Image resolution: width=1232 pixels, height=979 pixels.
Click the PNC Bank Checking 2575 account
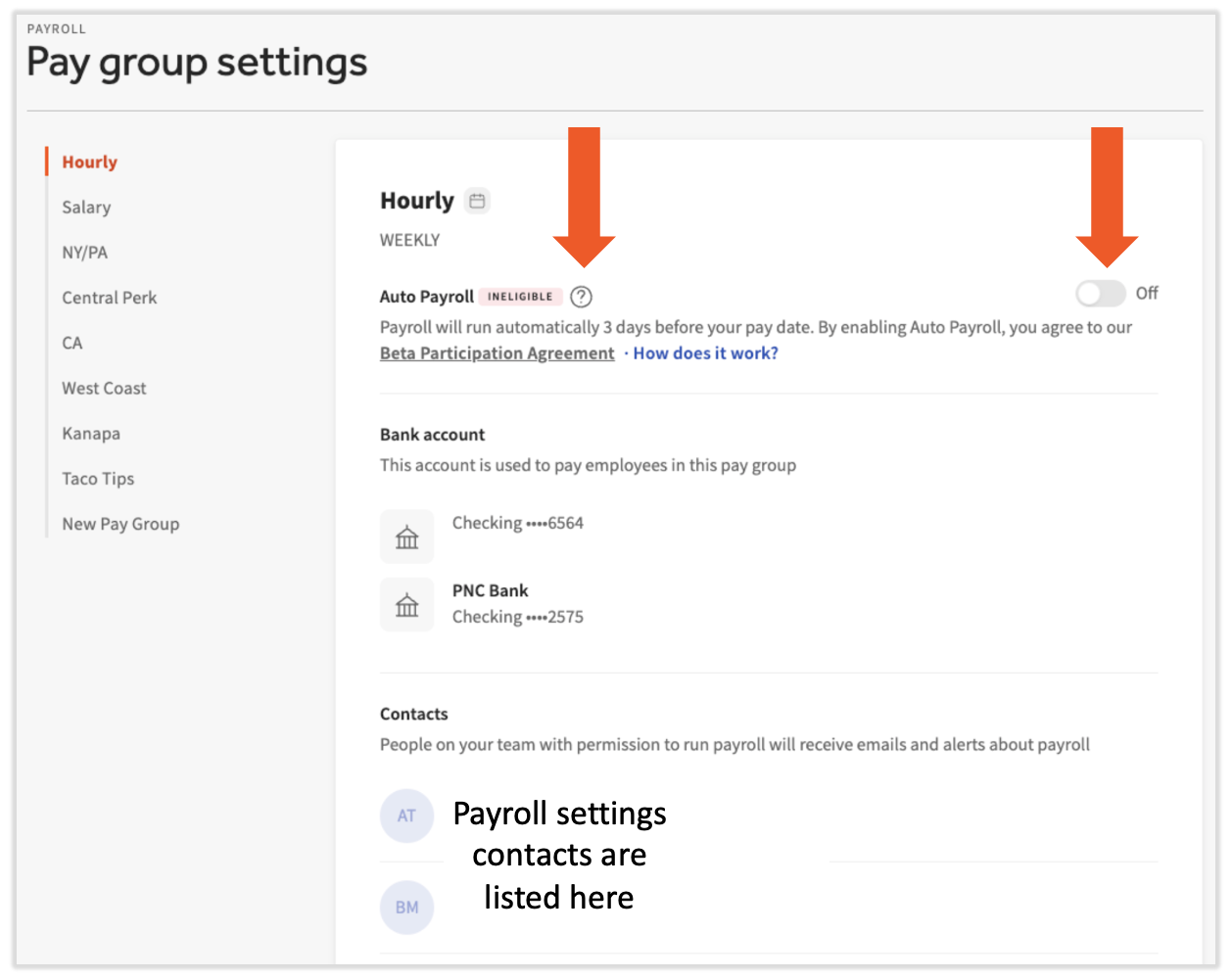coord(517,604)
